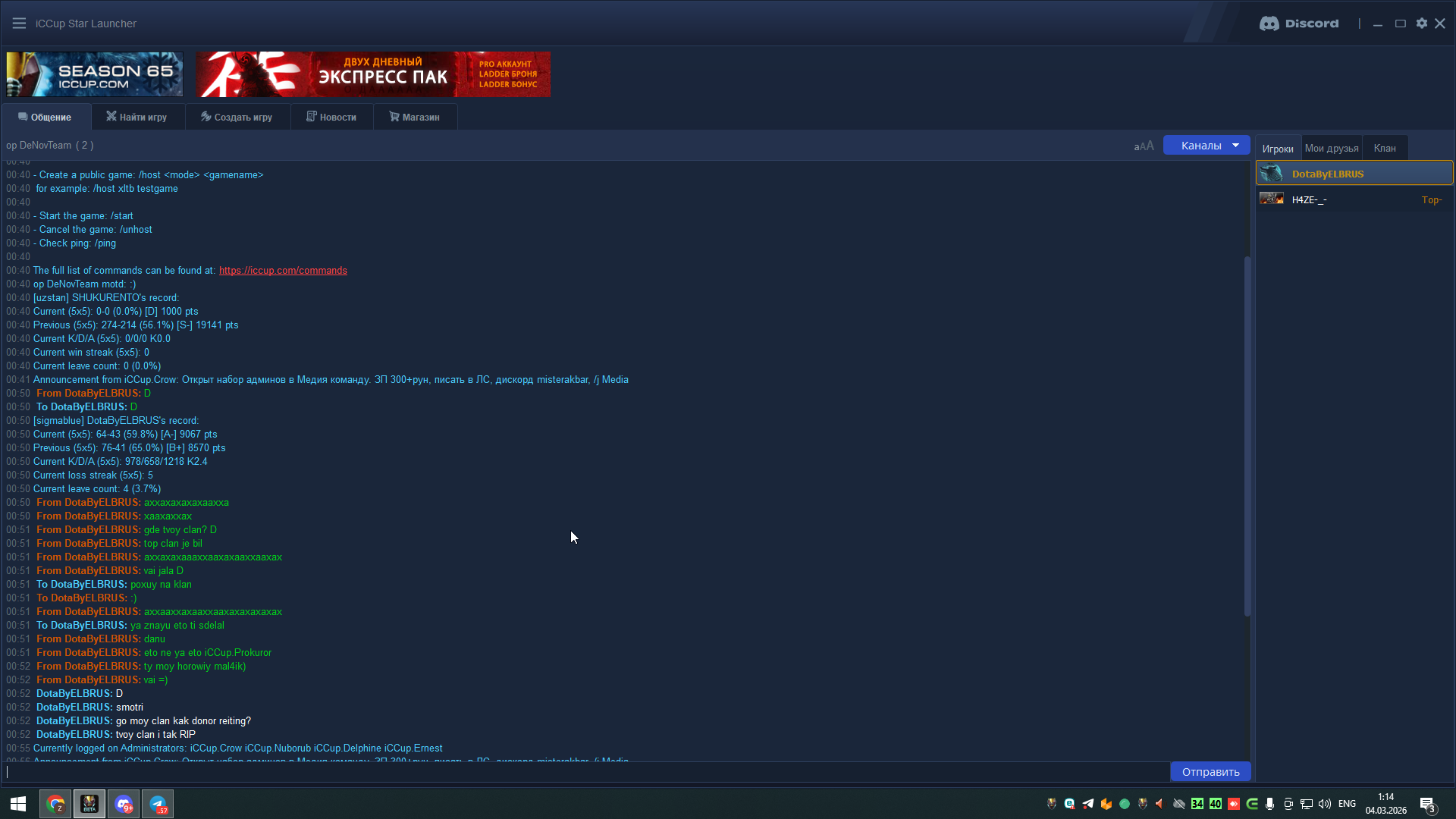Go to the Магазин tab
The width and height of the screenshot is (1456, 819).
pos(415,117)
